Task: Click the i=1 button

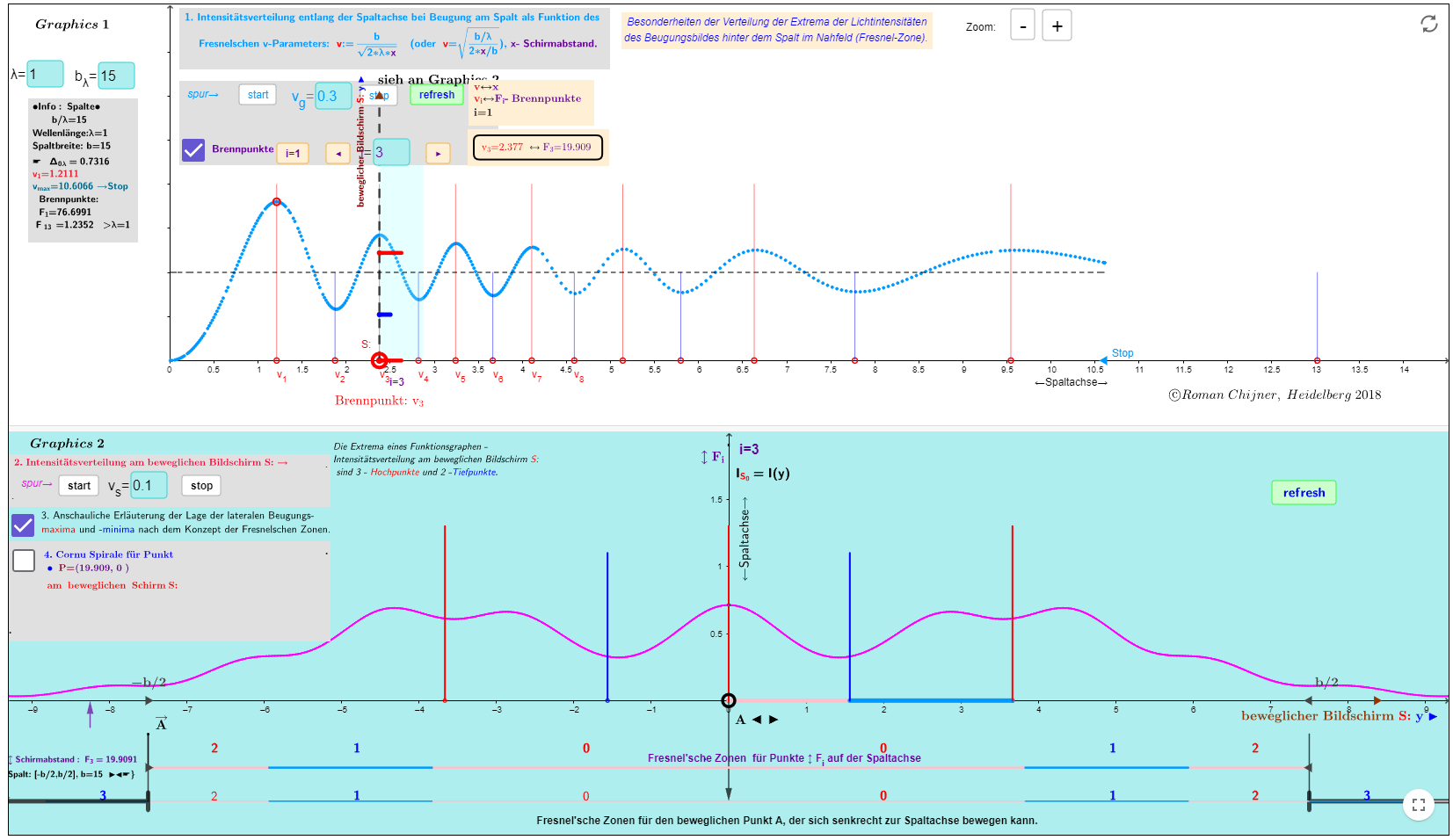Action: [x=293, y=154]
